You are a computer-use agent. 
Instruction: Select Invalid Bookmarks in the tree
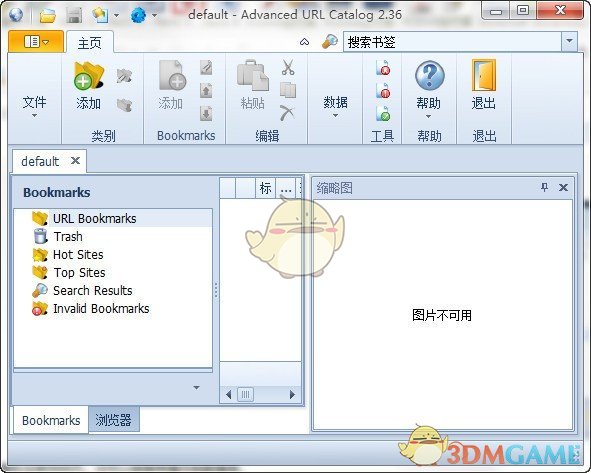tap(101, 309)
